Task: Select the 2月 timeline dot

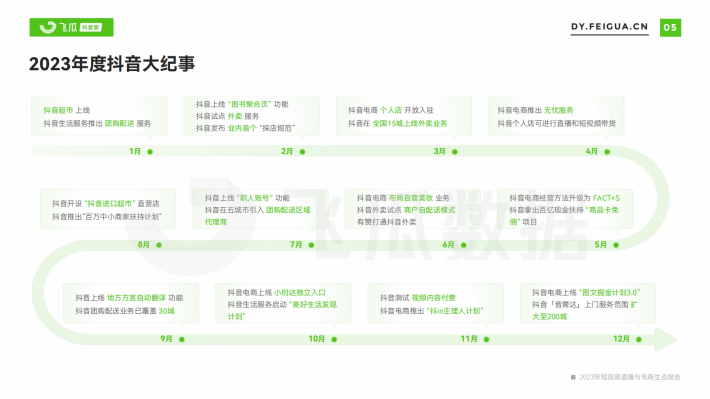Action: pyautogui.click(x=302, y=152)
